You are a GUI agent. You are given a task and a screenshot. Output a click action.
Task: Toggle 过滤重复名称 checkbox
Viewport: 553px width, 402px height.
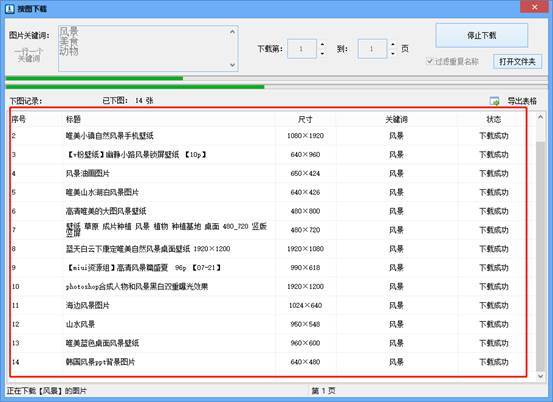429,61
